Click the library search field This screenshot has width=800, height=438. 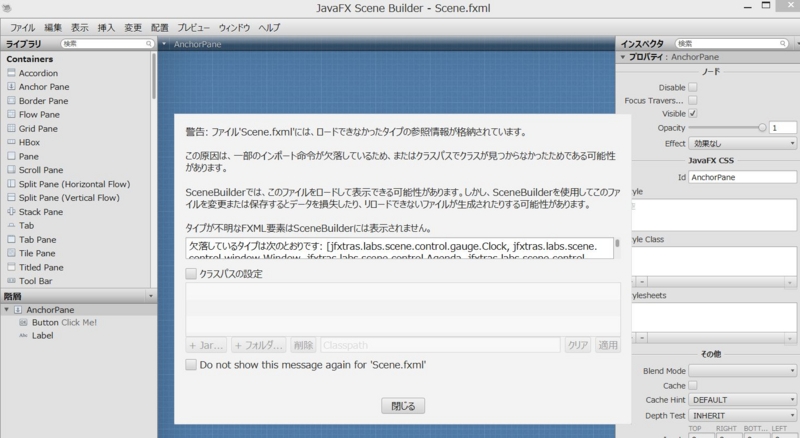tap(107, 44)
